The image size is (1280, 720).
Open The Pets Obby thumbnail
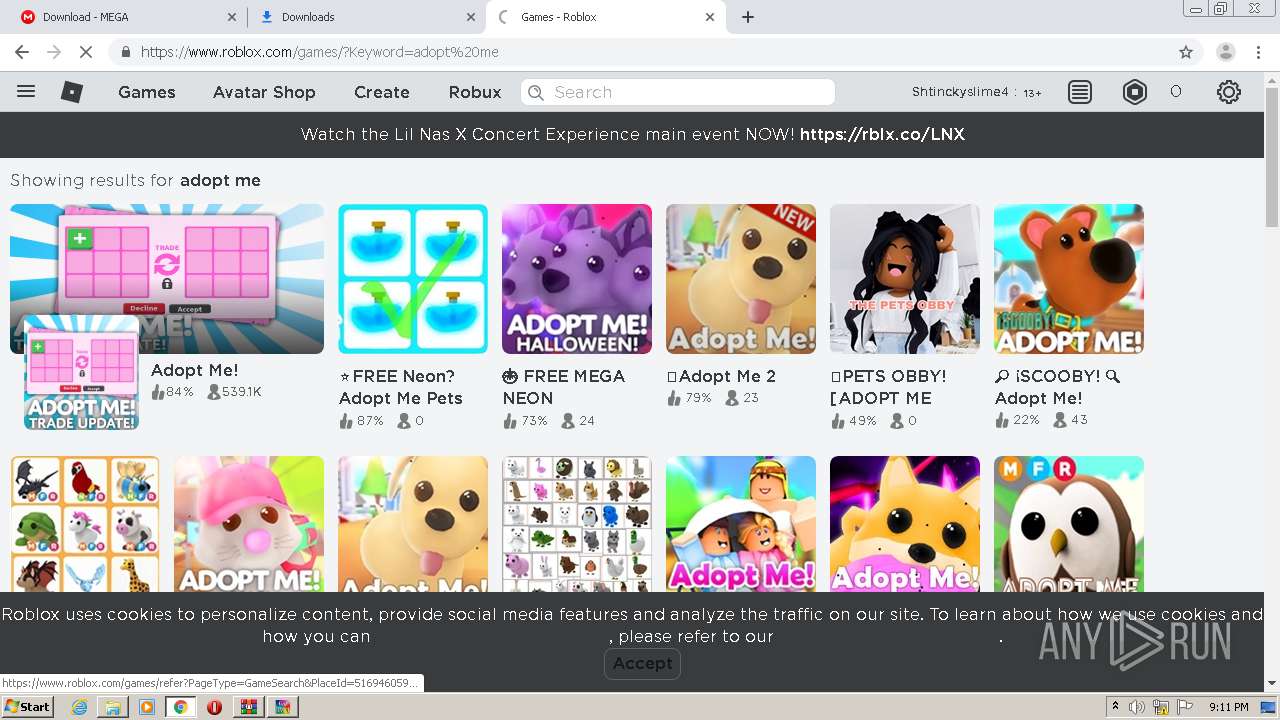(905, 279)
